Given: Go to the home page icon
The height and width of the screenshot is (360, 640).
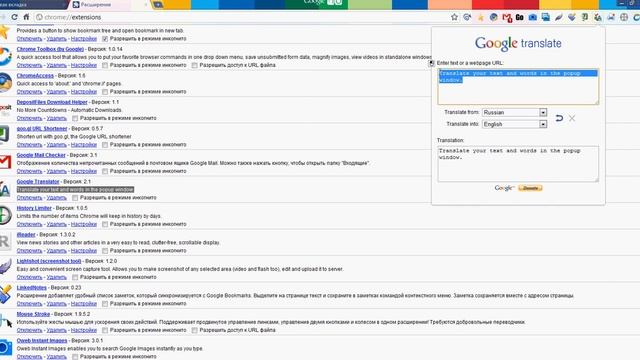Looking at the screenshot, I should pyautogui.click(x=26, y=17).
